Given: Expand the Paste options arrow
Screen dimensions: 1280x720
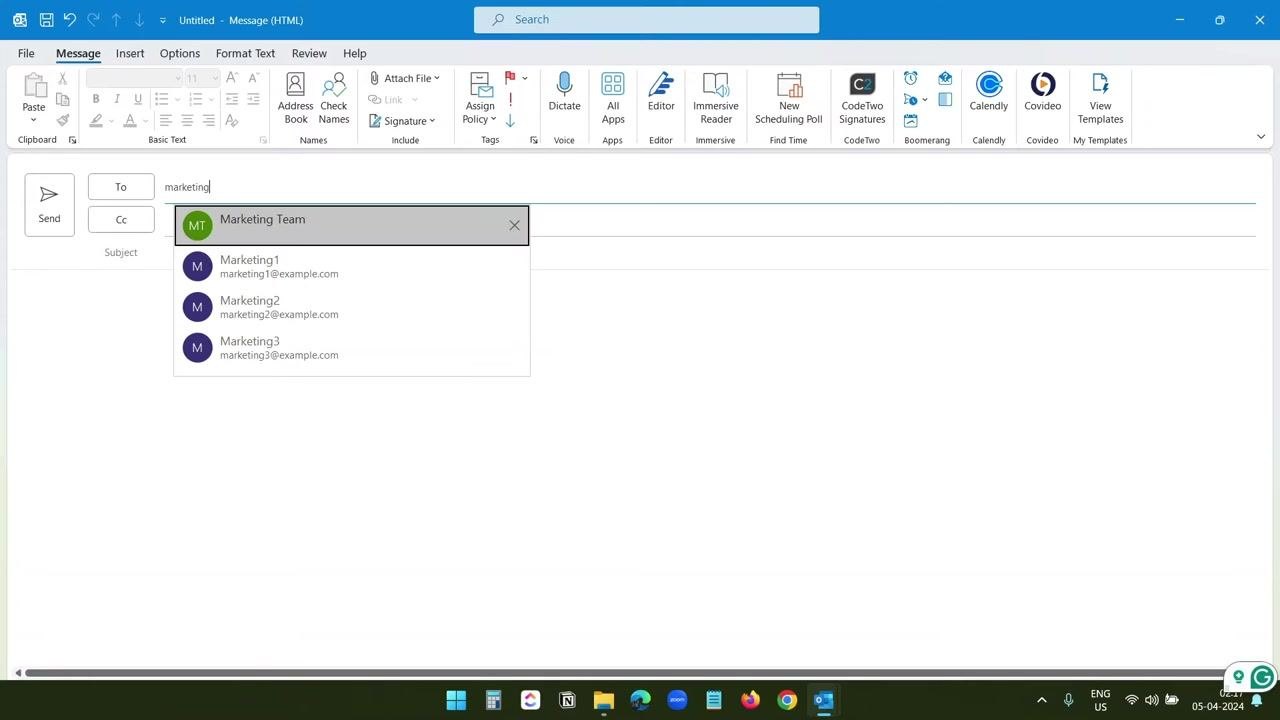Looking at the screenshot, I should [x=34, y=120].
